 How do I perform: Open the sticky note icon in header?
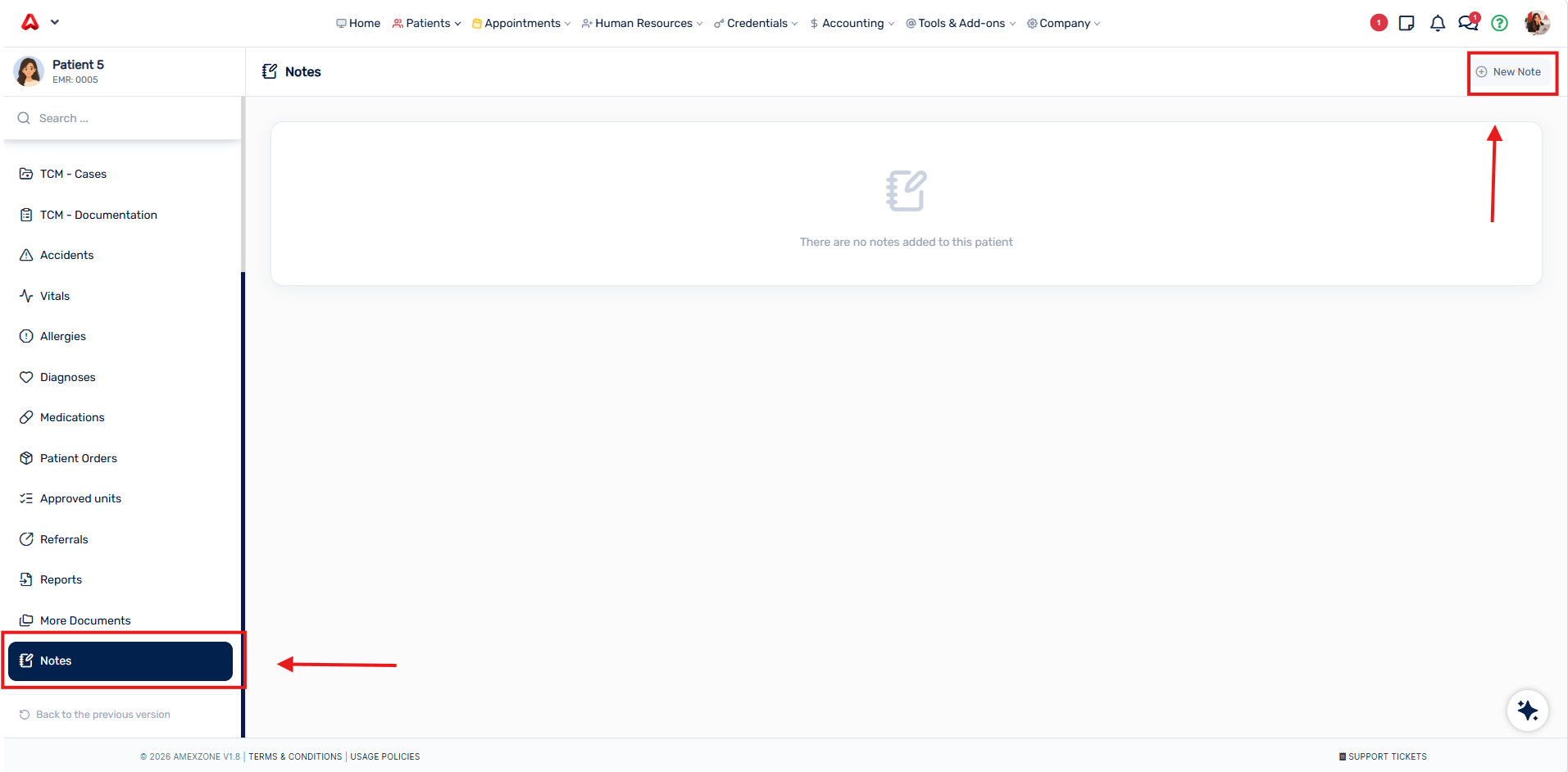click(x=1407, y=23)
